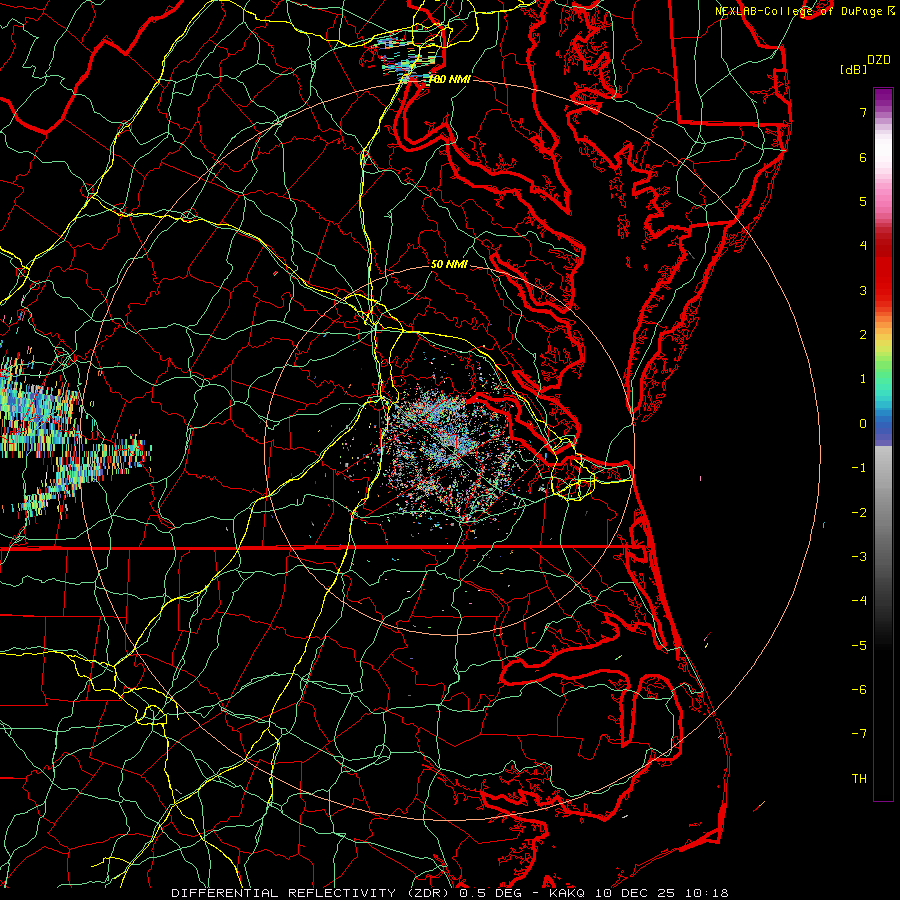Click the 2 tick on the color scale
Viewport: 900px width, 900px height.
pos(863,335)
